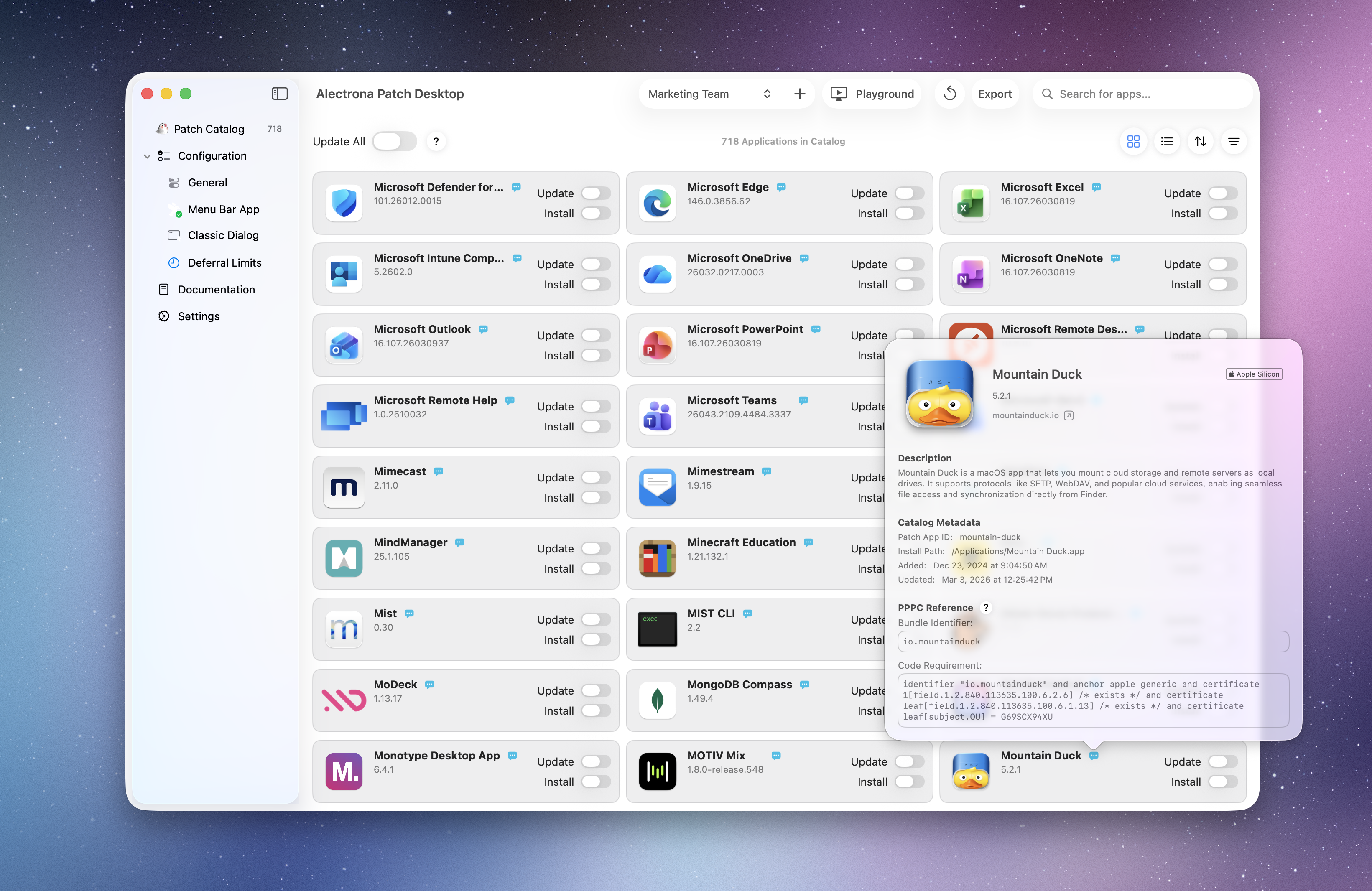The width and height of the screenshot is (1372, 891).
Task: Click the refresh catalog icon
Action: pos(950,94)
